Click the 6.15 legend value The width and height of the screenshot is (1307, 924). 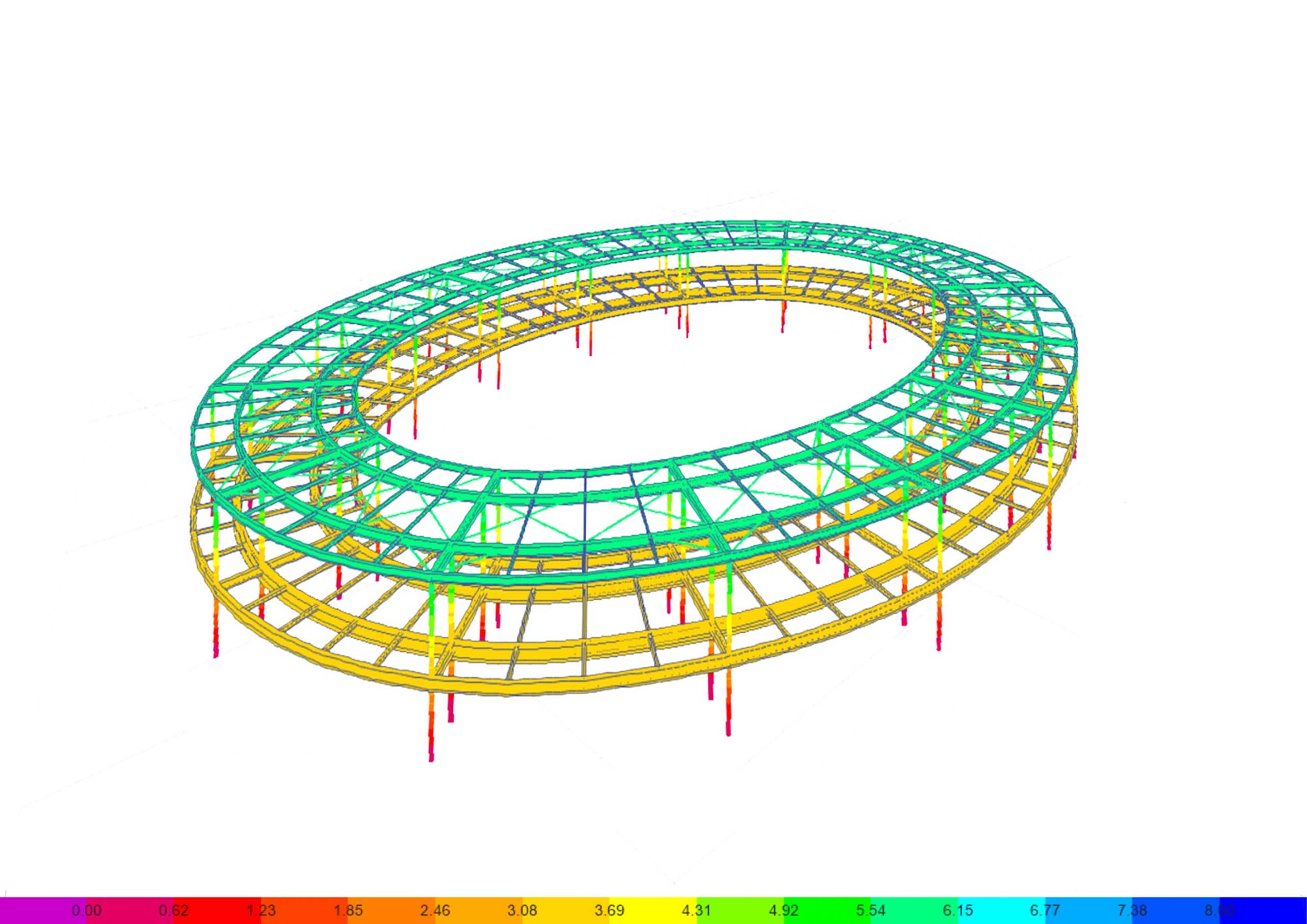(x=957, y=910)
